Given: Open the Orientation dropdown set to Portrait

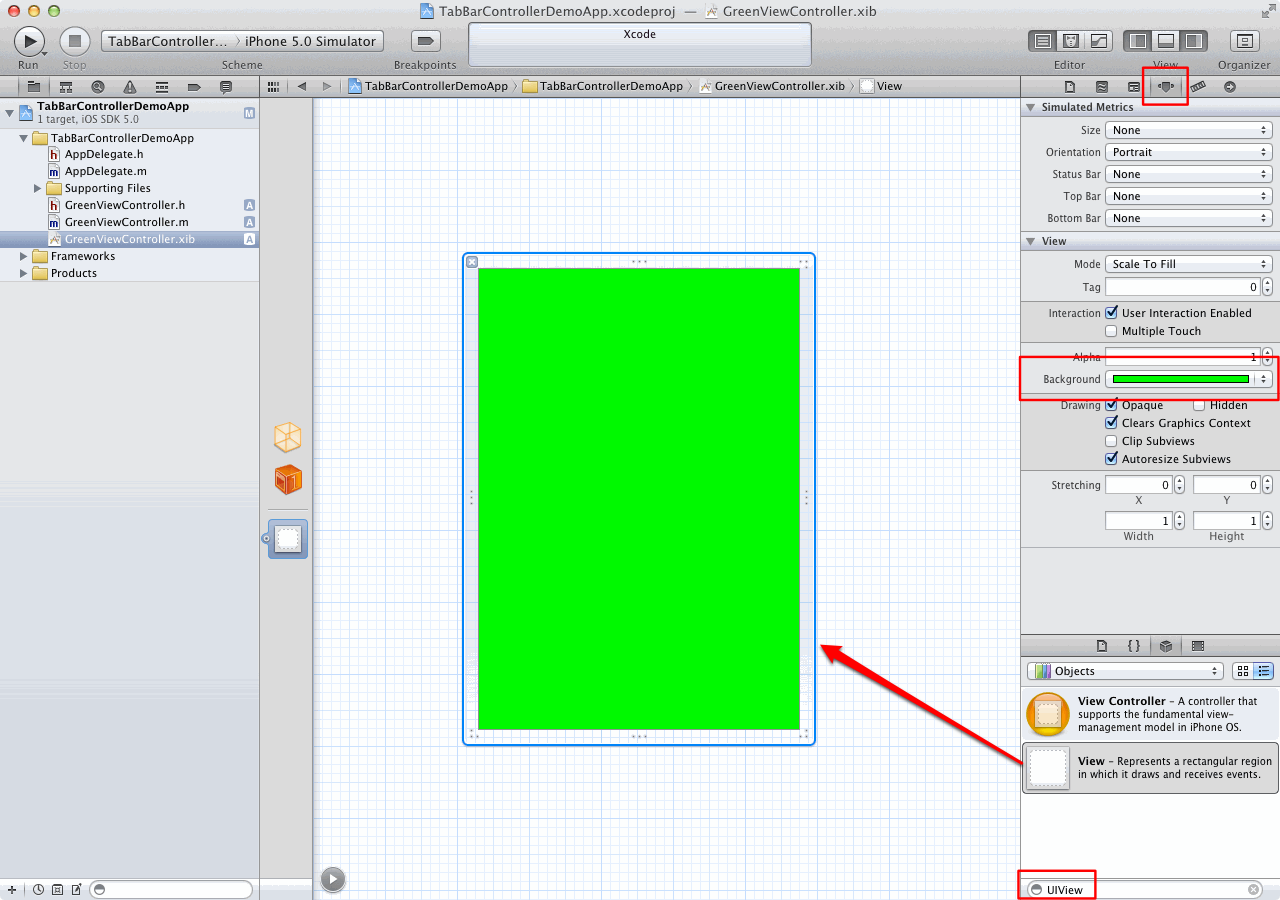Looking at the screenshot, I should [1188, 152].
